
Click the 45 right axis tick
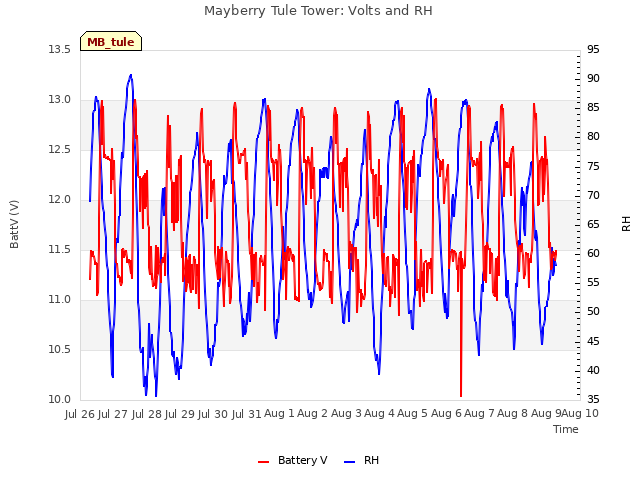[x=593, y=341]
